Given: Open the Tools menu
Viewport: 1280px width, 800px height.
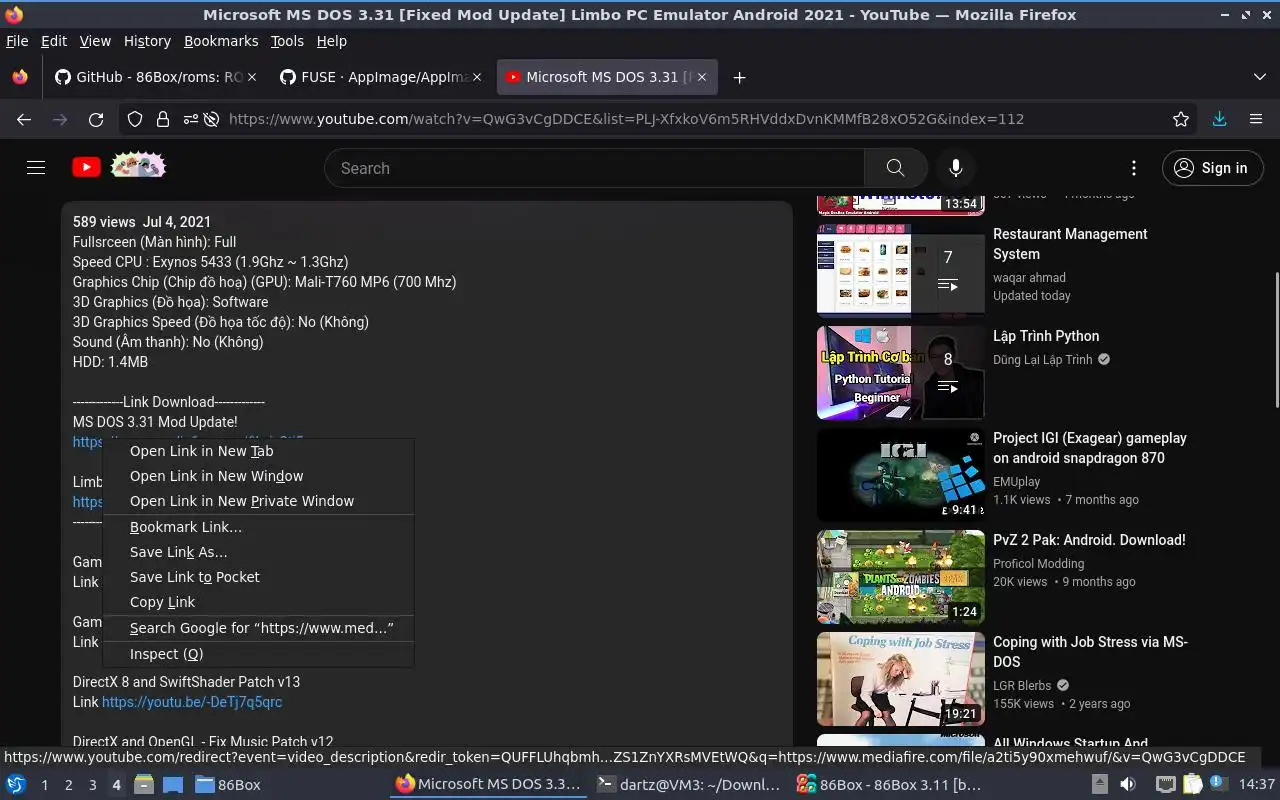Looking at the screenshot, I should coord(287,41).
